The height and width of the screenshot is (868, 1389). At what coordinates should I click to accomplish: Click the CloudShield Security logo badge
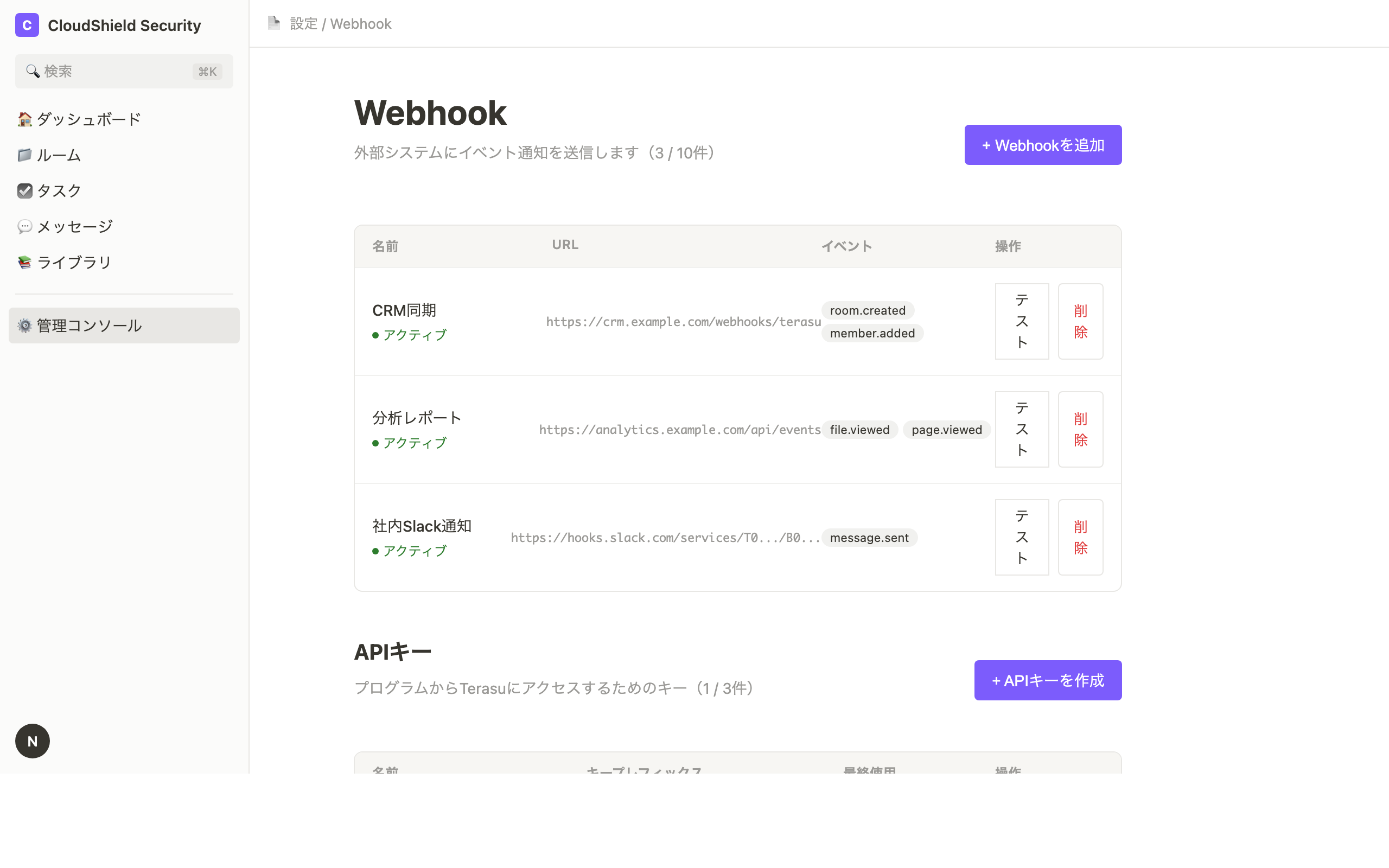tap(27, 25)
